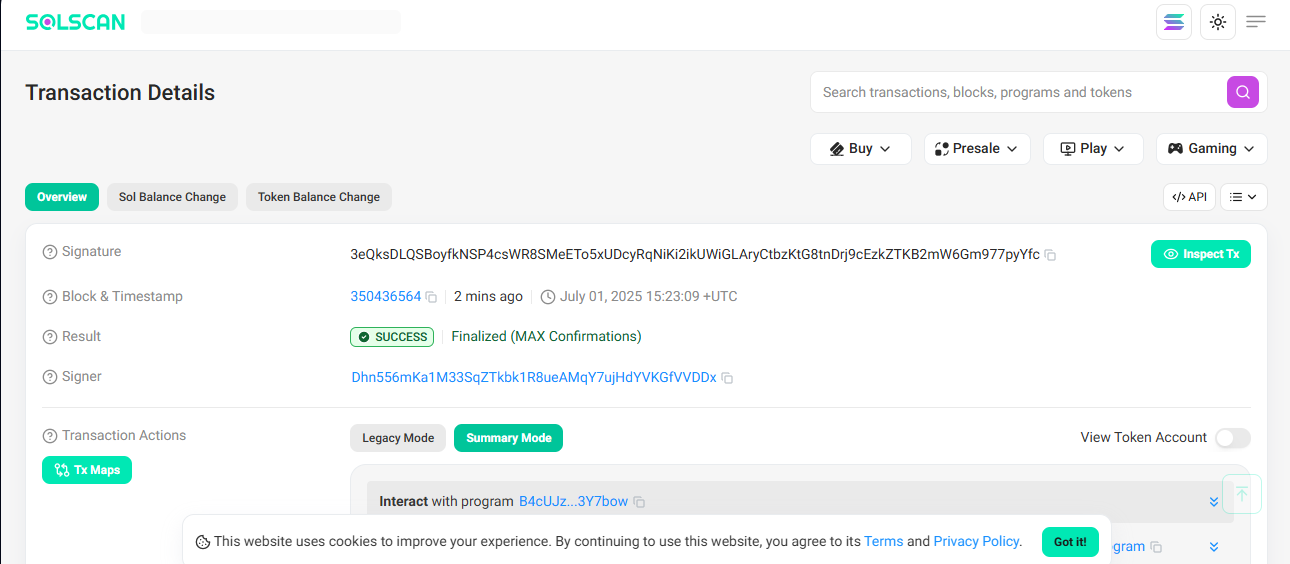Expand the Presale dropdown menu
Viewport: 1290px width, 564px height.
click(975, 149)
